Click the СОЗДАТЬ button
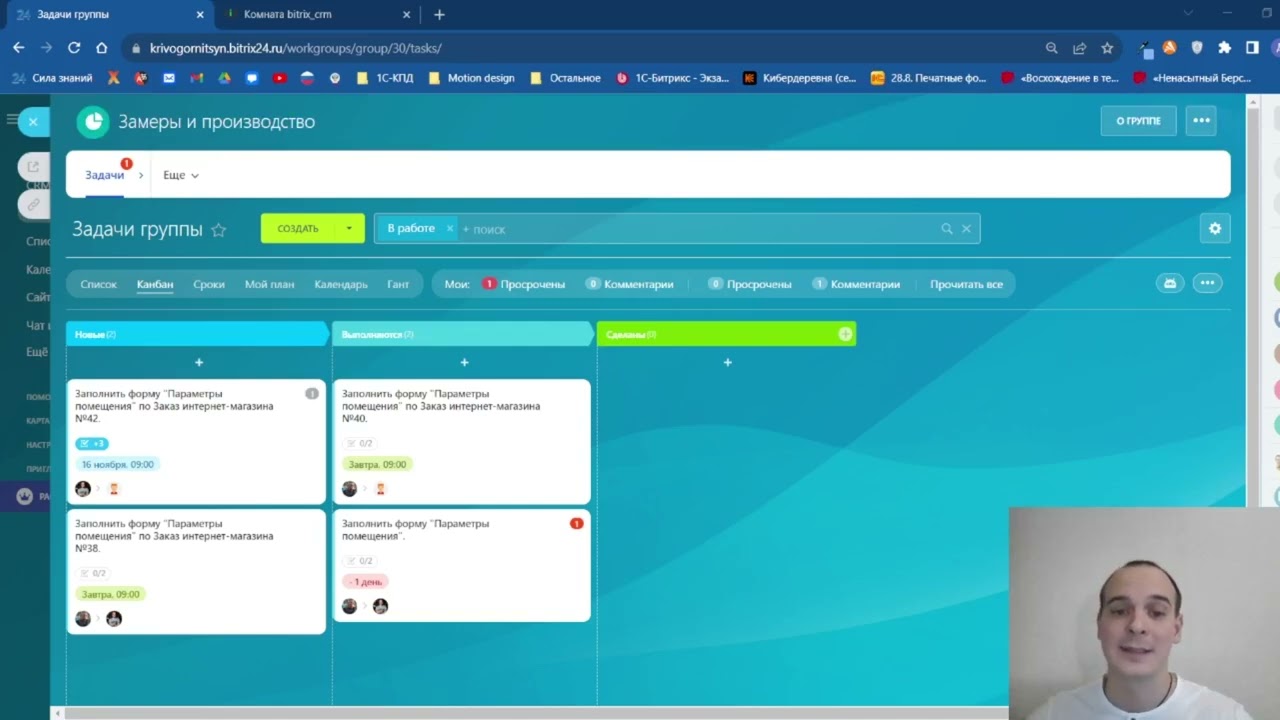Screen dimensions: 1280x720 point(298,228)
